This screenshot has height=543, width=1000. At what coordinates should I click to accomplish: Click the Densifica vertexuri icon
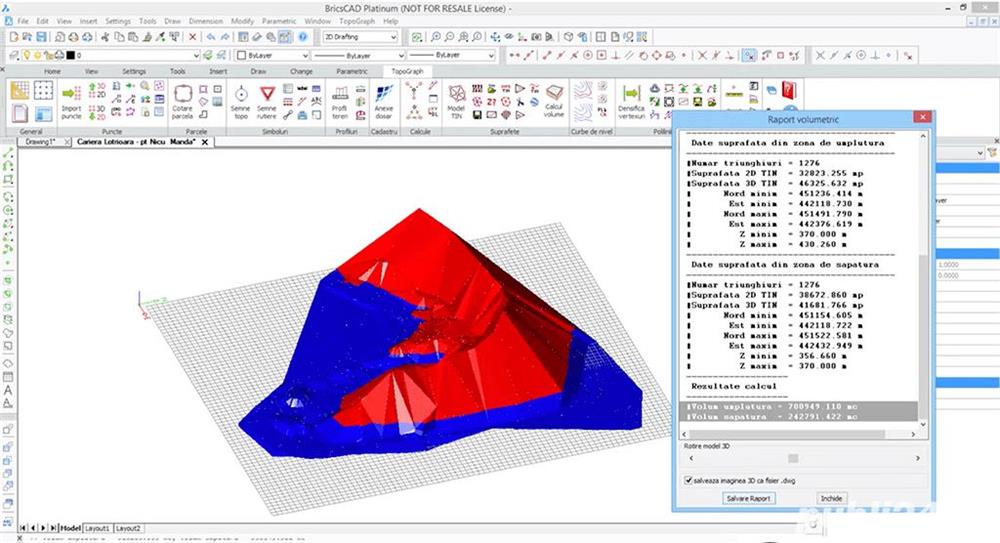tap(631, 99)
